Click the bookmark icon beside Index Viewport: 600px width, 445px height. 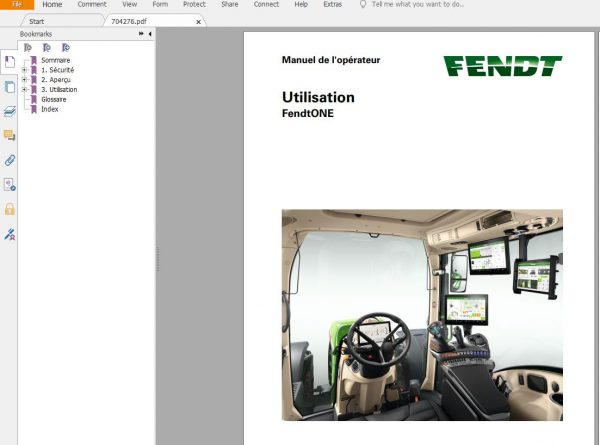click(x=34, y=109)
